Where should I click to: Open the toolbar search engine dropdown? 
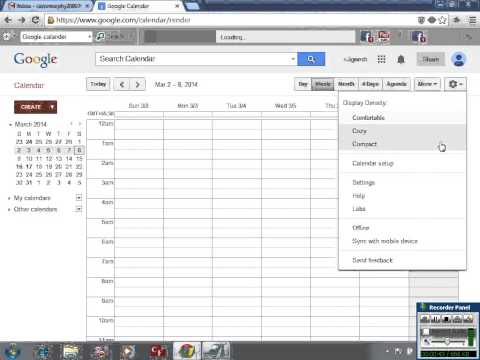(90, 37)
